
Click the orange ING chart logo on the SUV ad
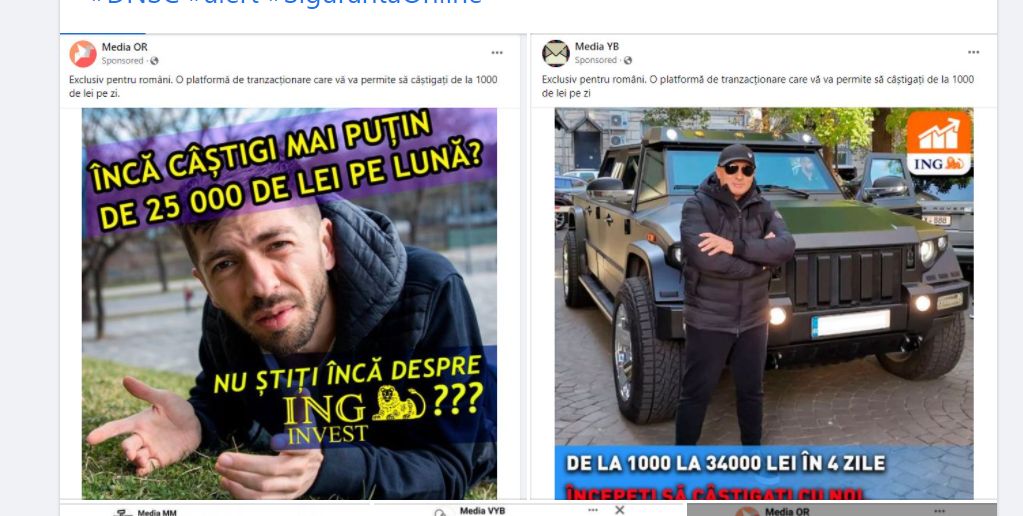pyautogui.click(x=939, y=143)
